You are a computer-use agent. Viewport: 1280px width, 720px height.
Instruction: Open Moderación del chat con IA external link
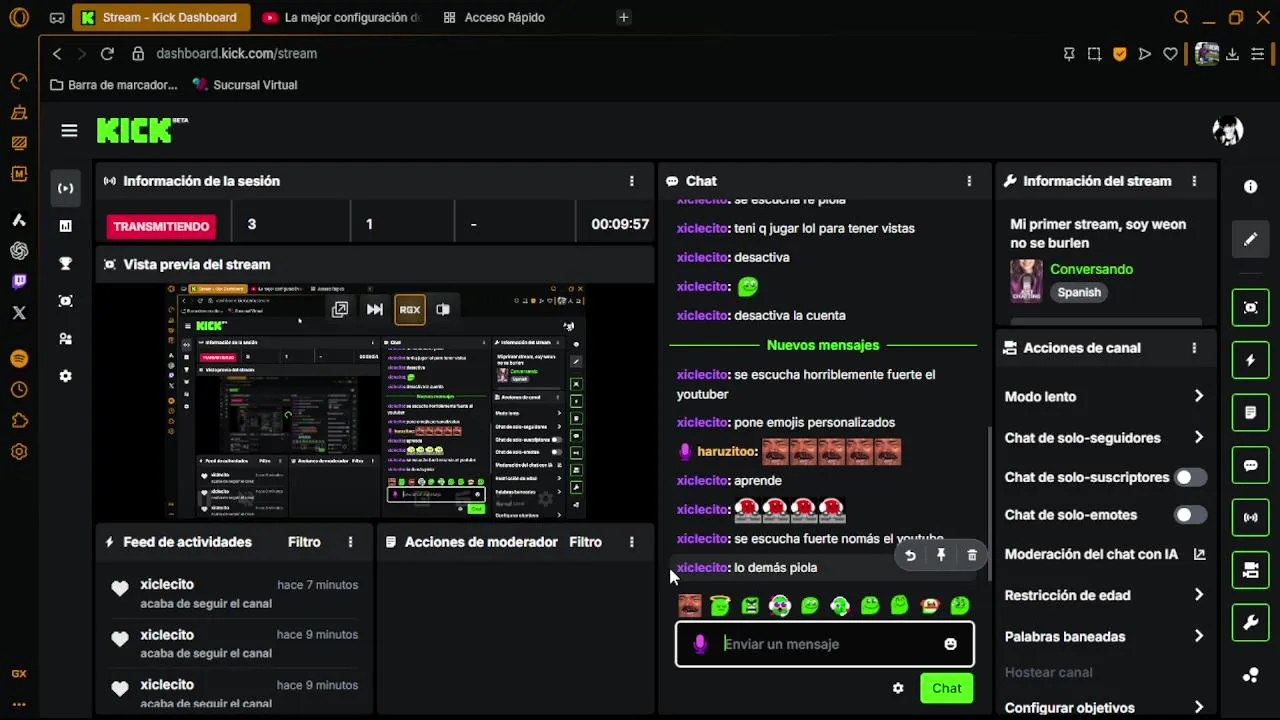coord(1199,554)
